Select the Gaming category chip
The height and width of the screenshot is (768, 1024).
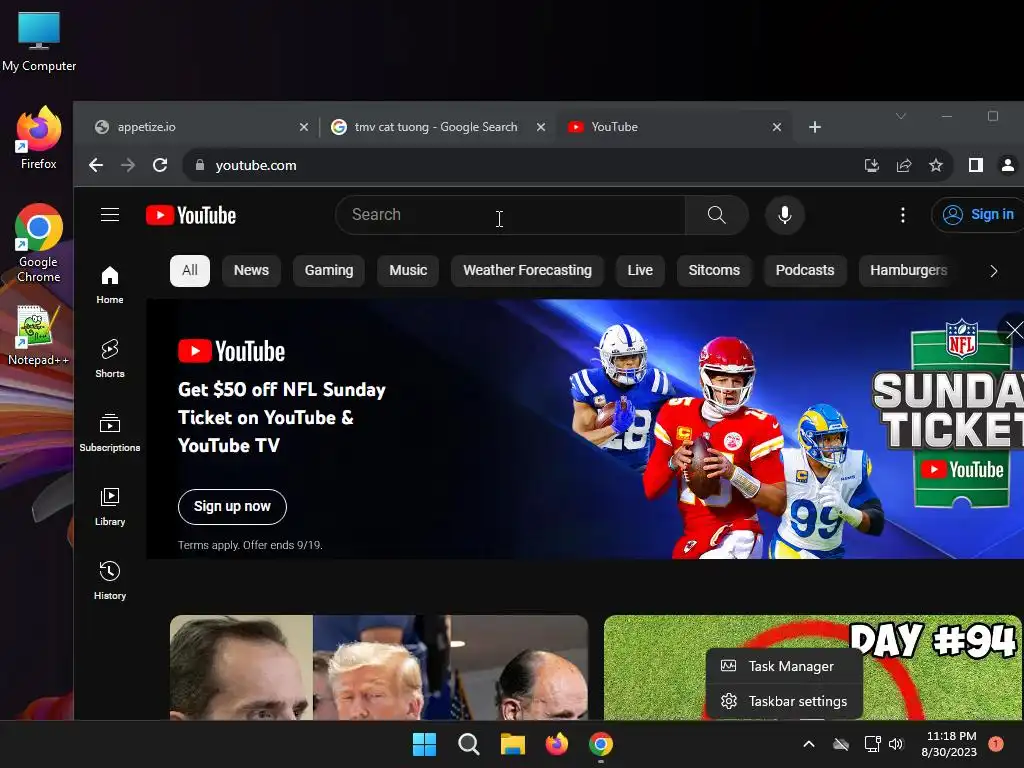click(328, 270)
